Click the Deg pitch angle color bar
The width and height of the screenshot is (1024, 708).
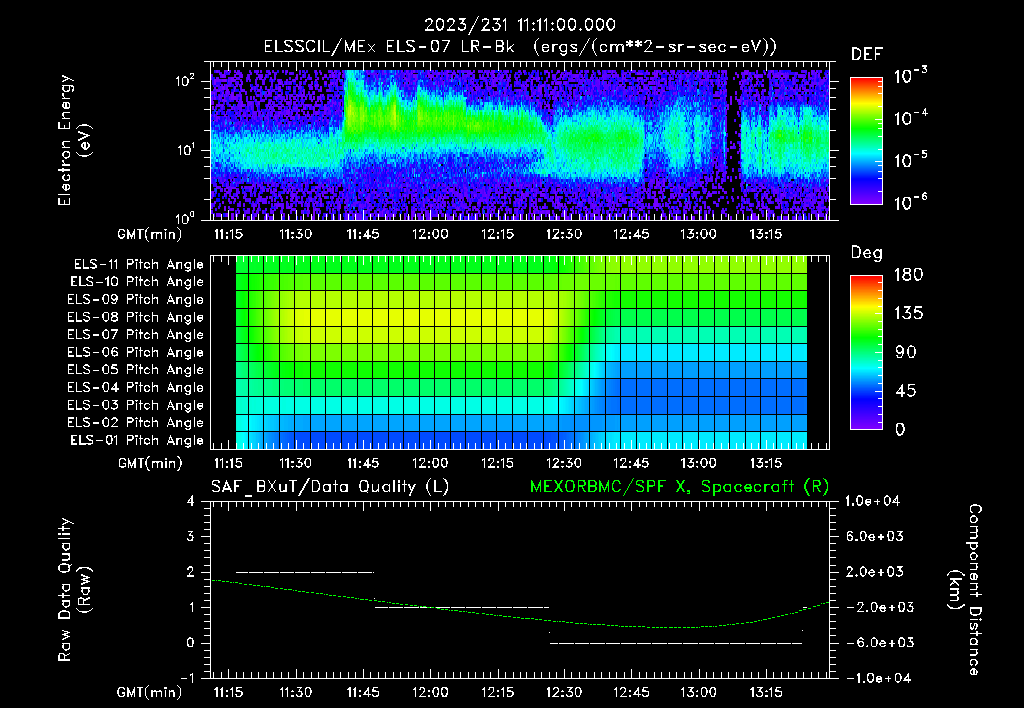coord(866,353)
